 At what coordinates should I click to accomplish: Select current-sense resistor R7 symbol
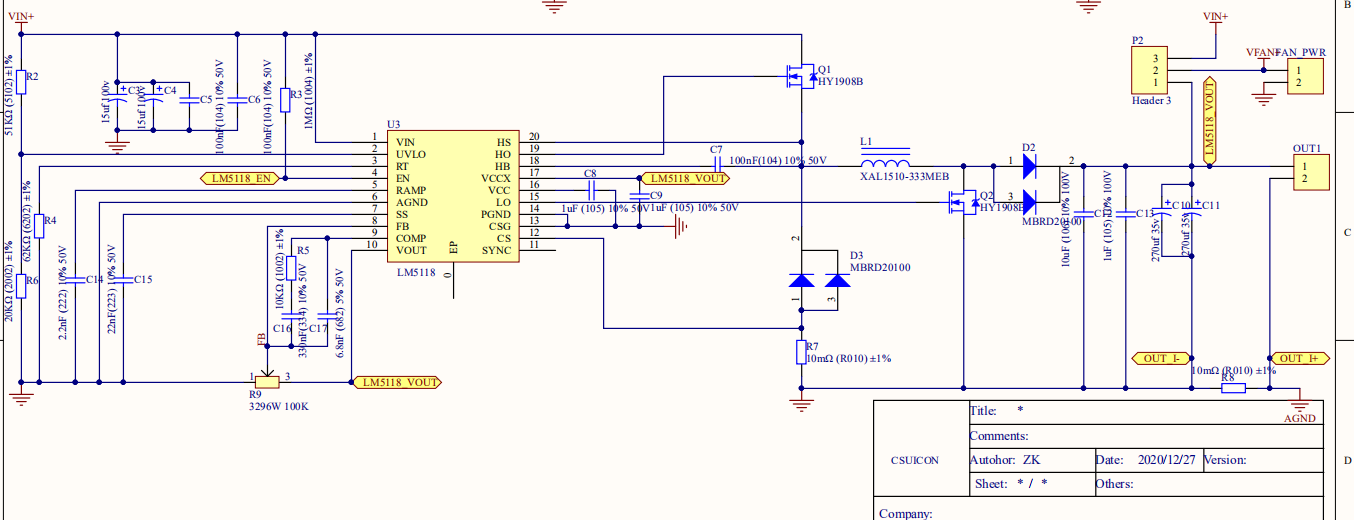801,352
